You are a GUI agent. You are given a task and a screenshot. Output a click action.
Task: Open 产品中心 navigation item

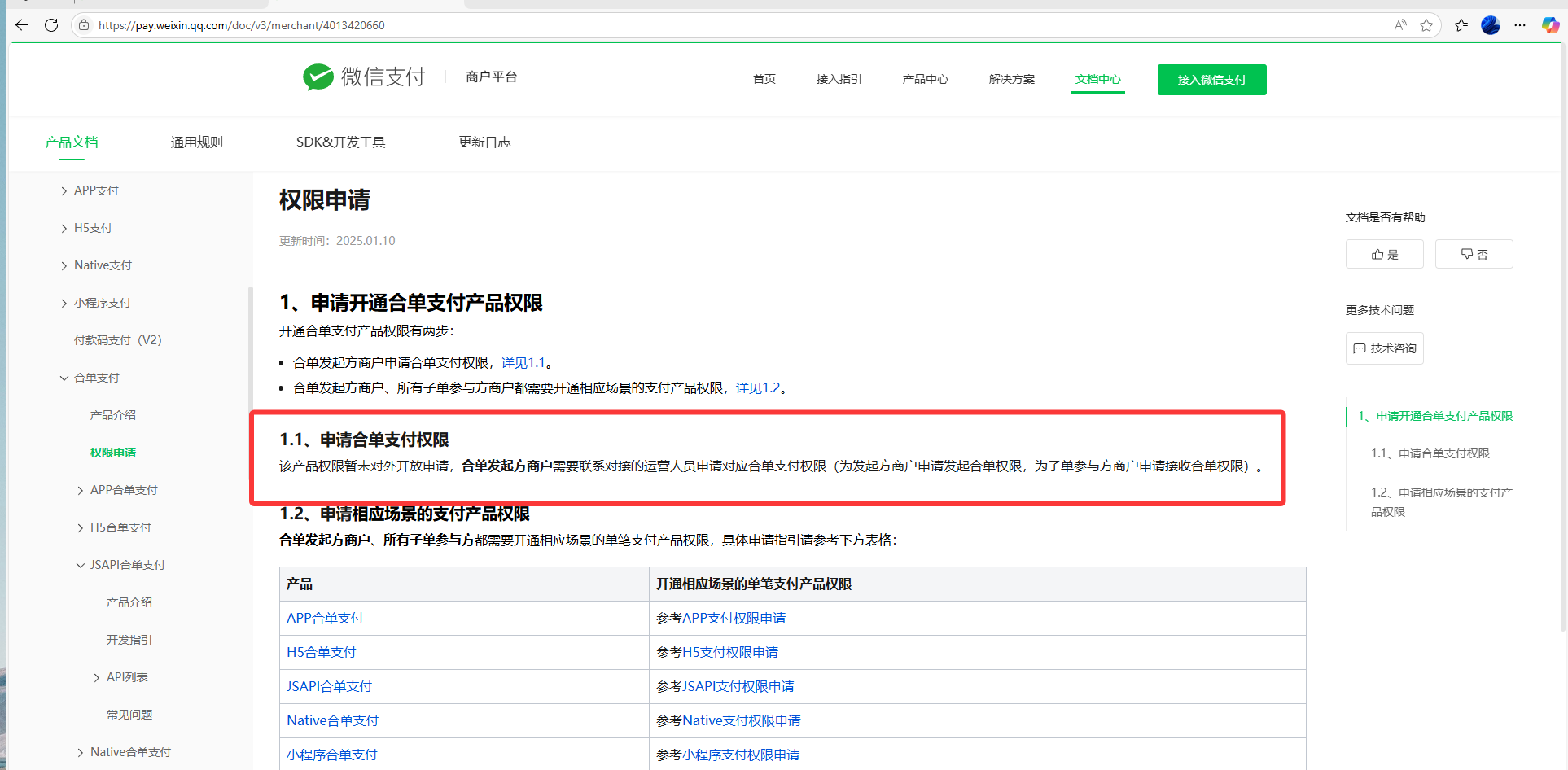(x=925, y=79)
